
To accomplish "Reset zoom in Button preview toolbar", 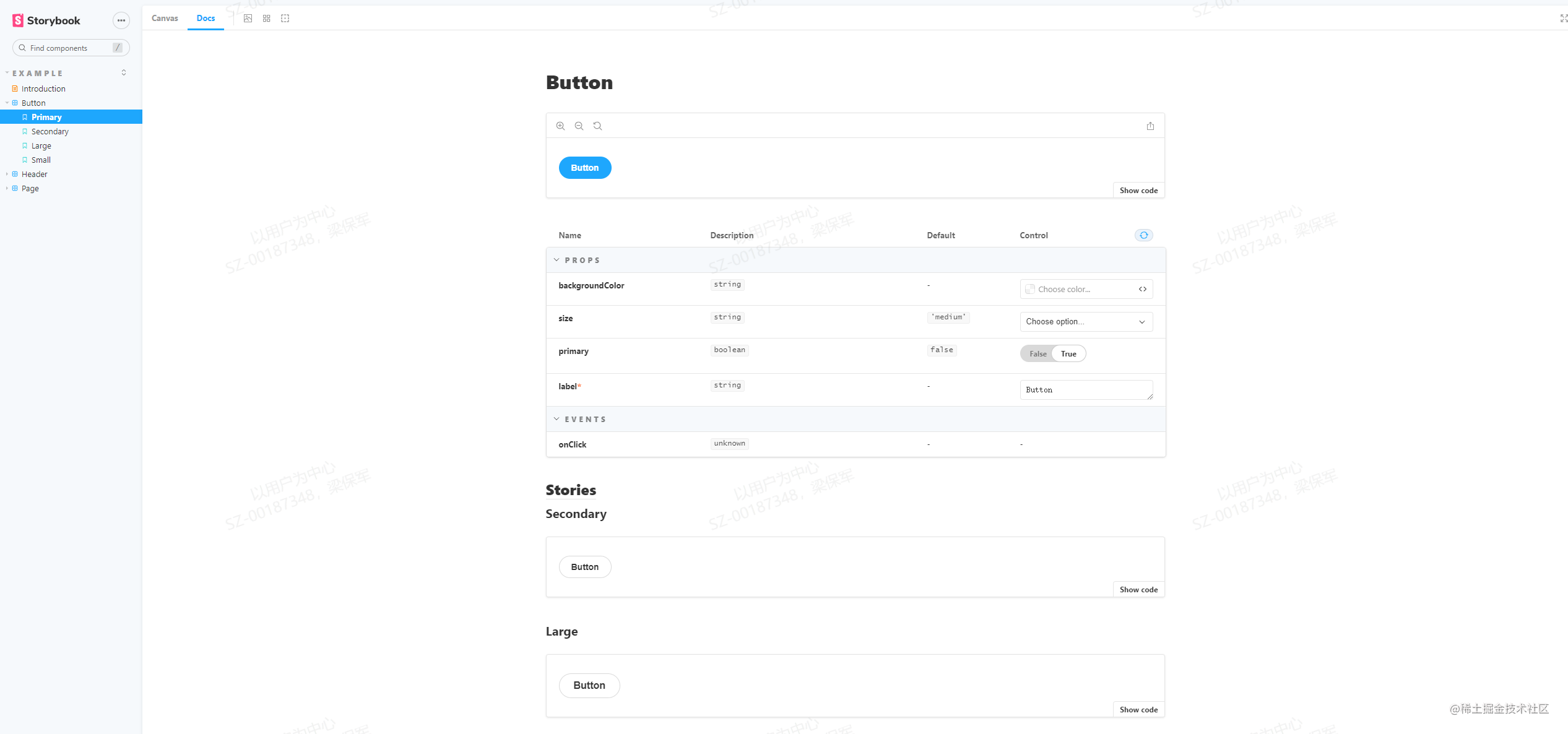I will click(597, 126).
